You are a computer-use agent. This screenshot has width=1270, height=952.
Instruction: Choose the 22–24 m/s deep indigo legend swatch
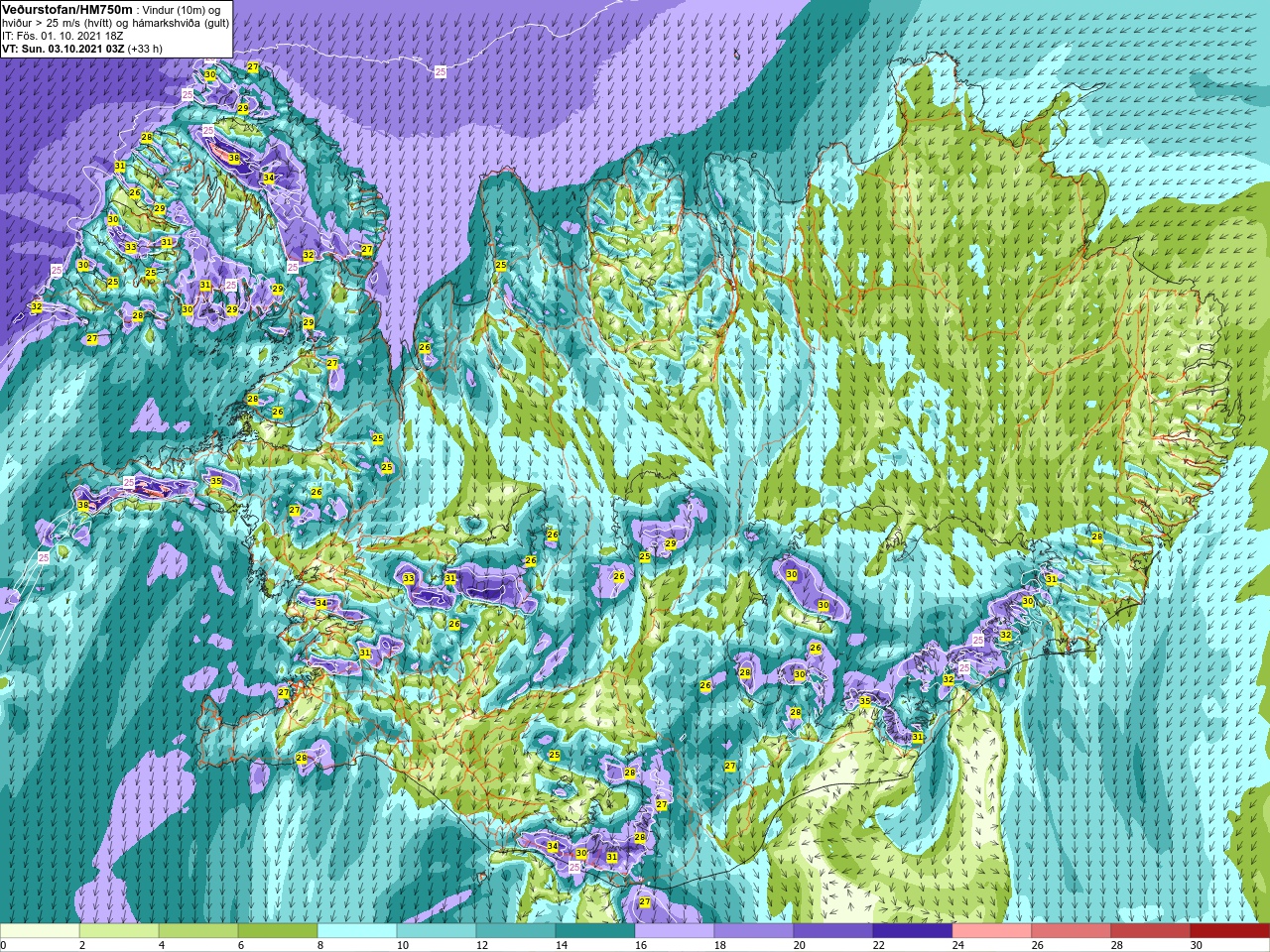click(913, 931)
